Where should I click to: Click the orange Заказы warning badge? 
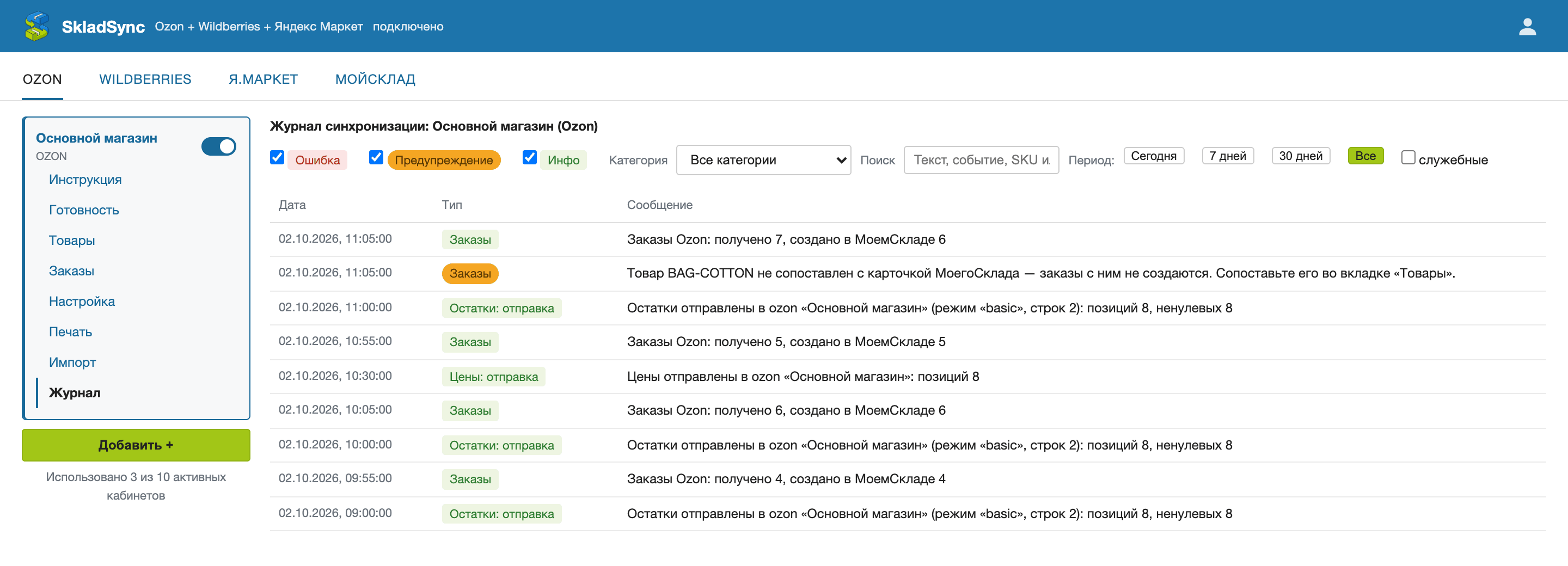(470, 274)
